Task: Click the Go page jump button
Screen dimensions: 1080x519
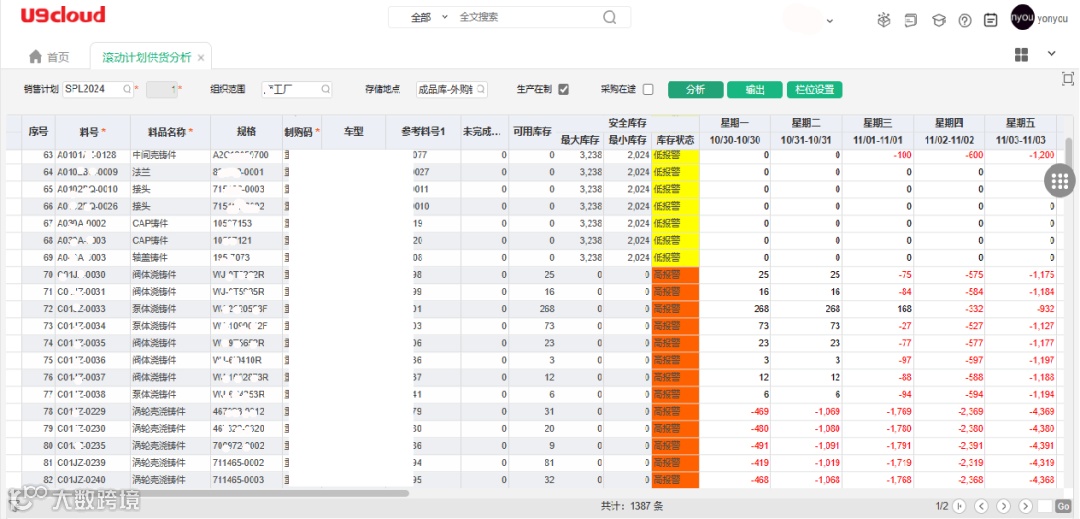Action: [1063, 506]
